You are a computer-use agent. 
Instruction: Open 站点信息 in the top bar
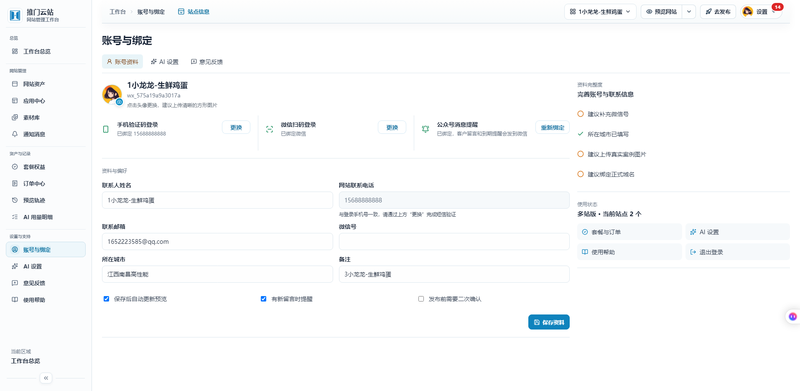point(193,12)
